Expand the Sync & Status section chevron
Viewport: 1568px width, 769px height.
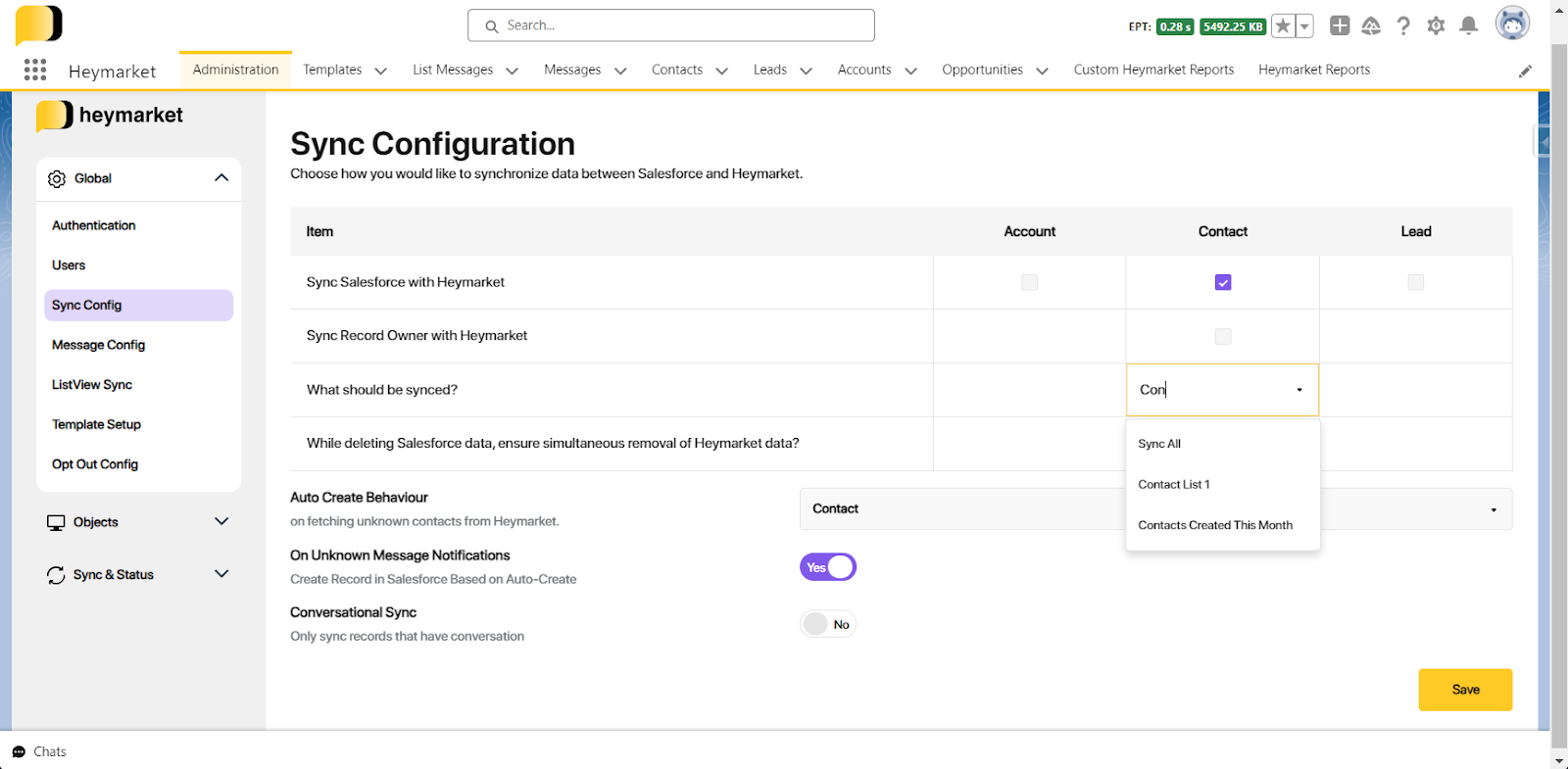(x=221, y=574)
